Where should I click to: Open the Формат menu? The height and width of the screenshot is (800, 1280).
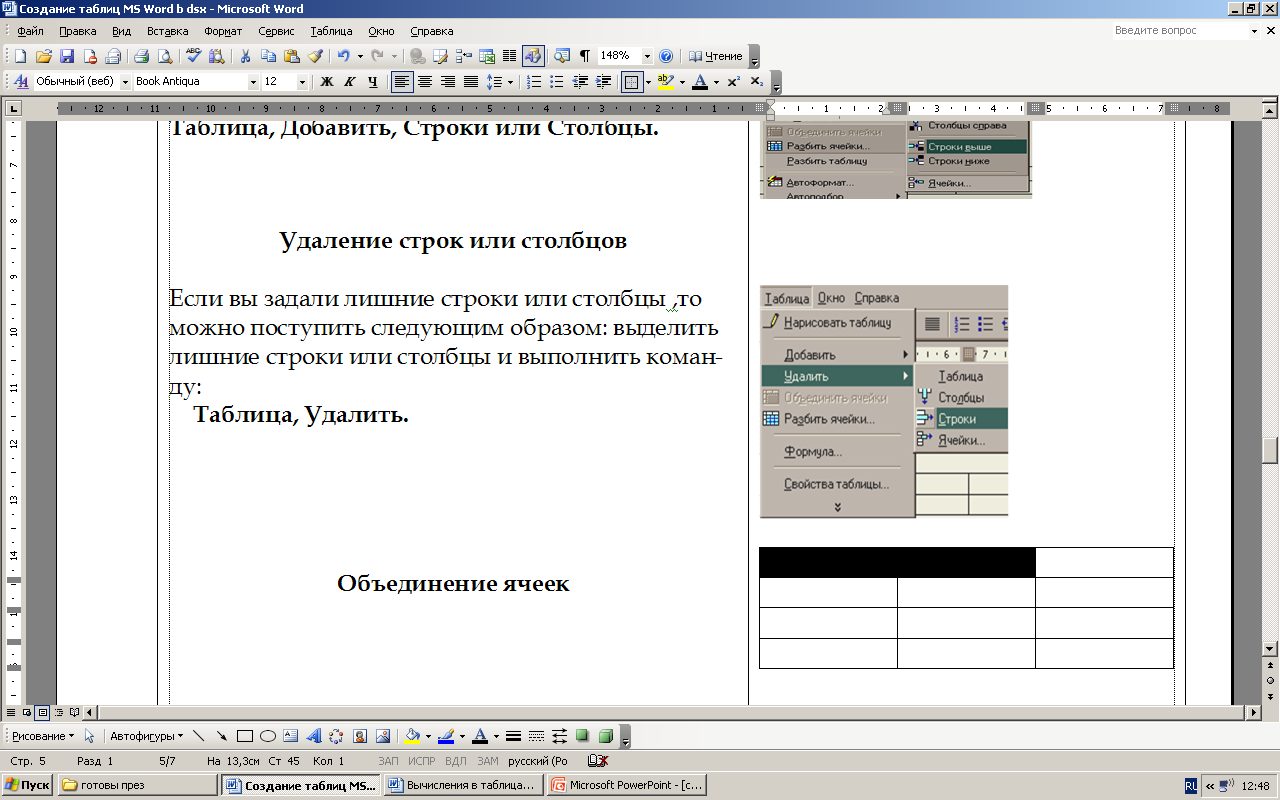tap(223, 31)
